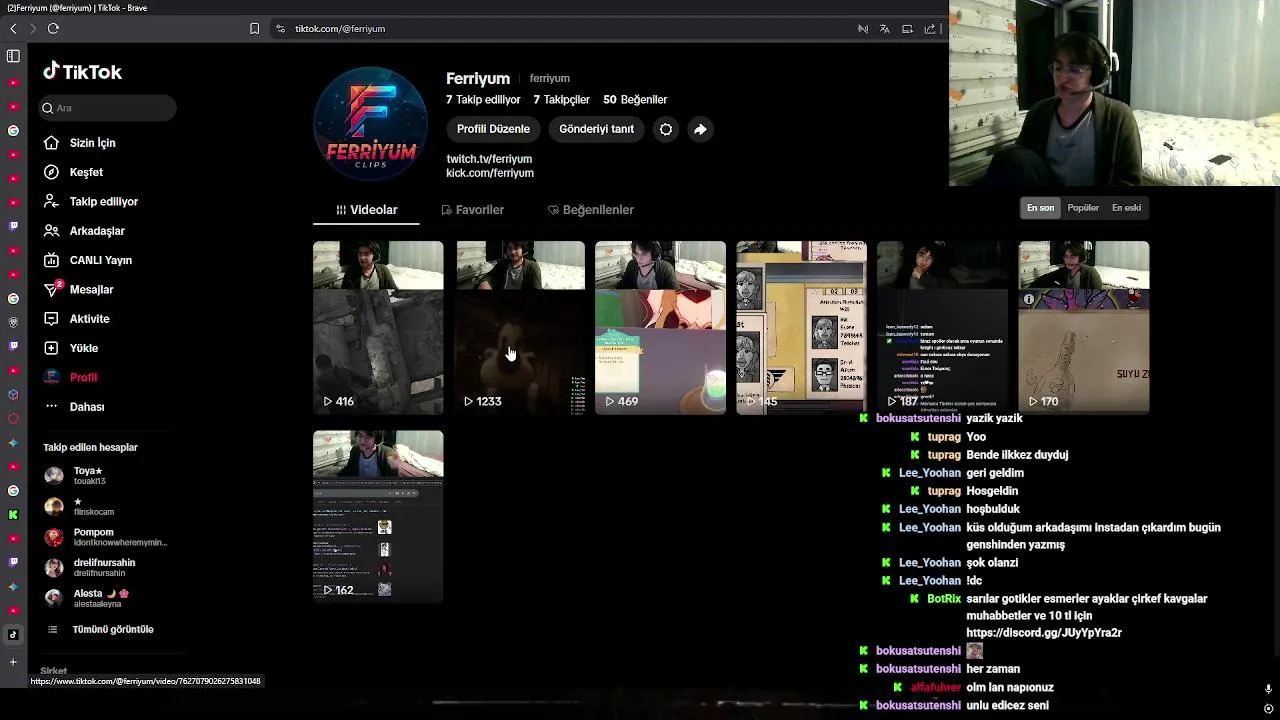Click alfafuhrer username in the chat overlay
1280x720 pixels.
(935, 688)
